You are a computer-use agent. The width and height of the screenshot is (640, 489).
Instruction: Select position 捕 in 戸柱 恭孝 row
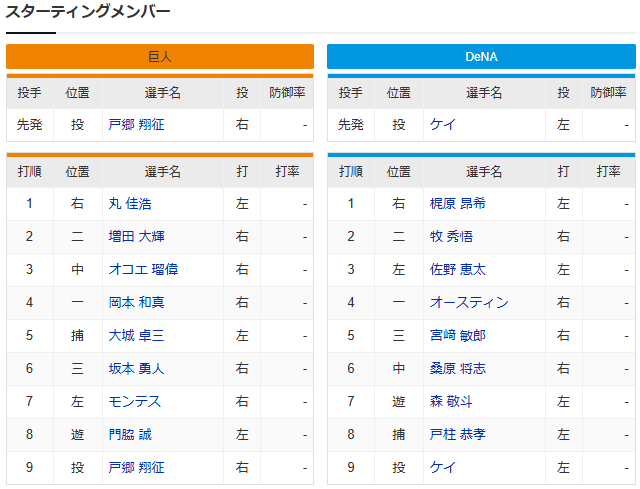[398, 434]
